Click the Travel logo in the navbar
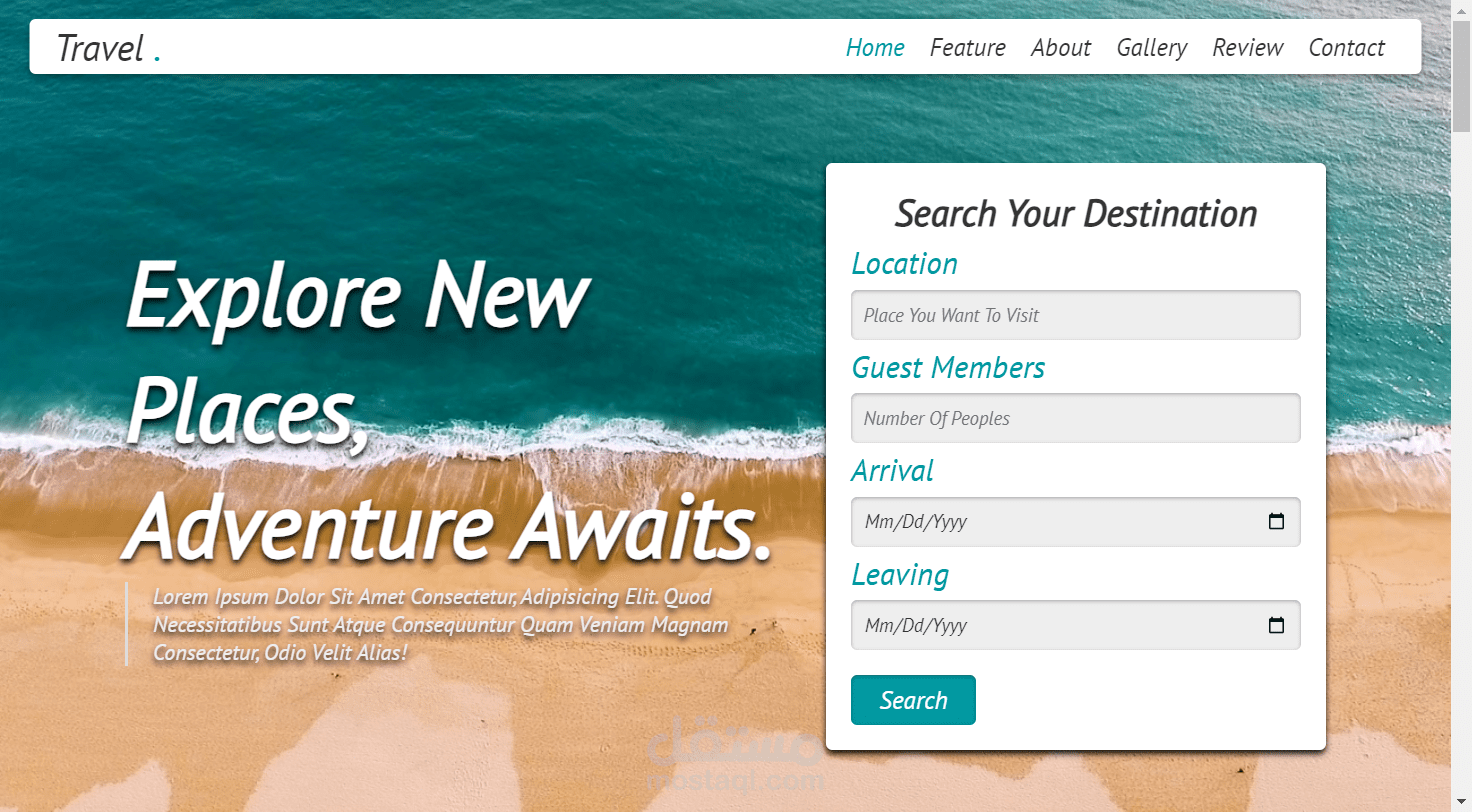1472x812 pixels. 108,48
